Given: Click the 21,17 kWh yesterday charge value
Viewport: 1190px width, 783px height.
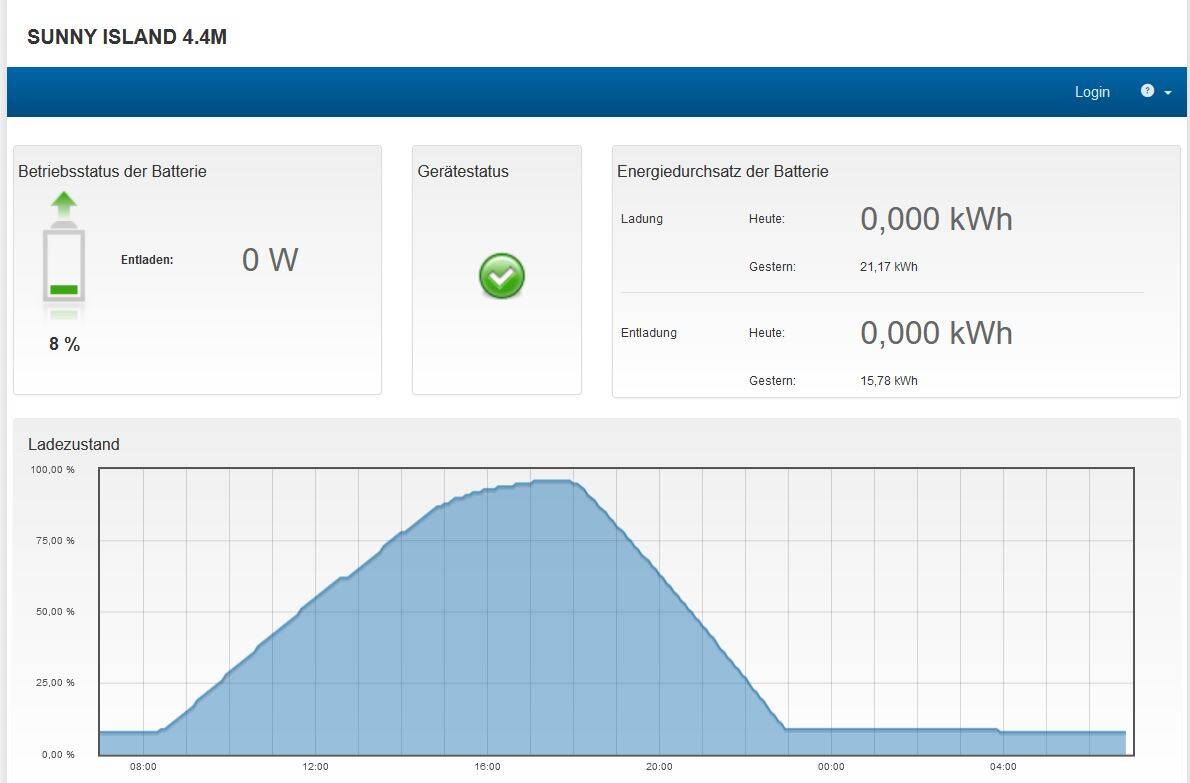Looking at the screenshot, I should tap(889, 267).
